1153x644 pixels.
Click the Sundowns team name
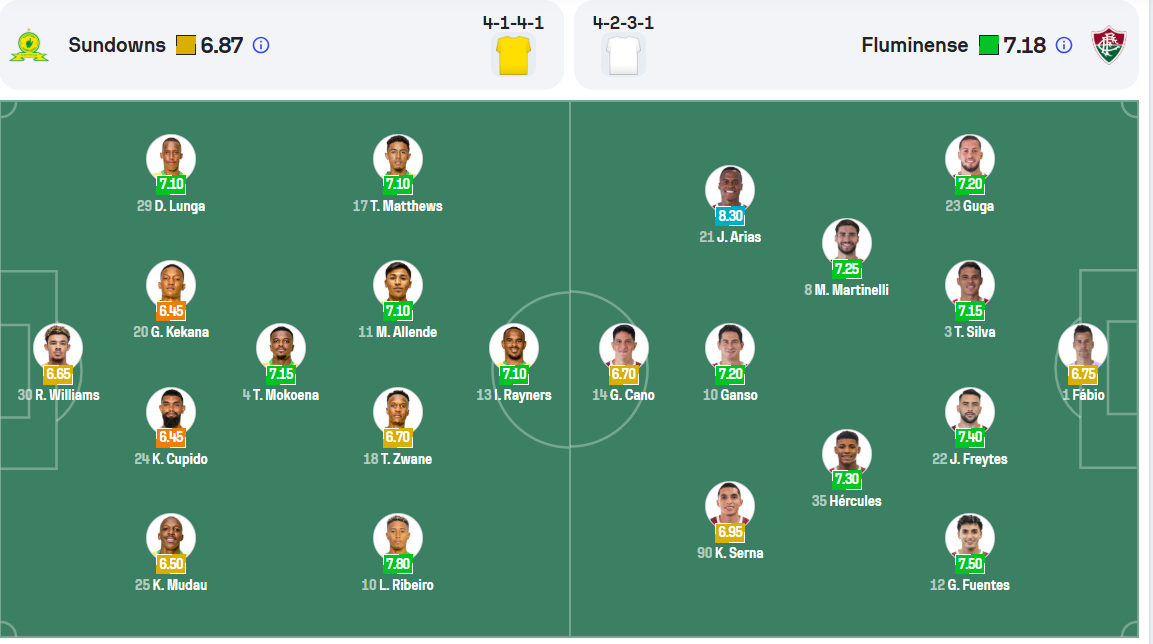pos(117,45)
